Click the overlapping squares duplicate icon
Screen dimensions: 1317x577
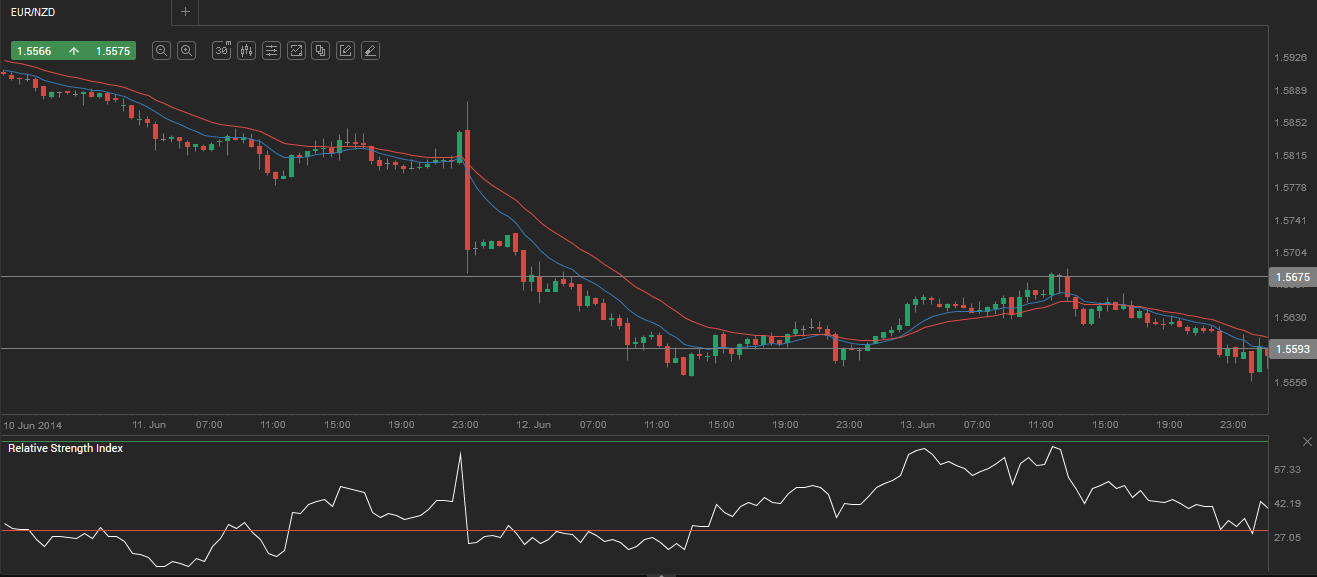[x=320, y=50]
